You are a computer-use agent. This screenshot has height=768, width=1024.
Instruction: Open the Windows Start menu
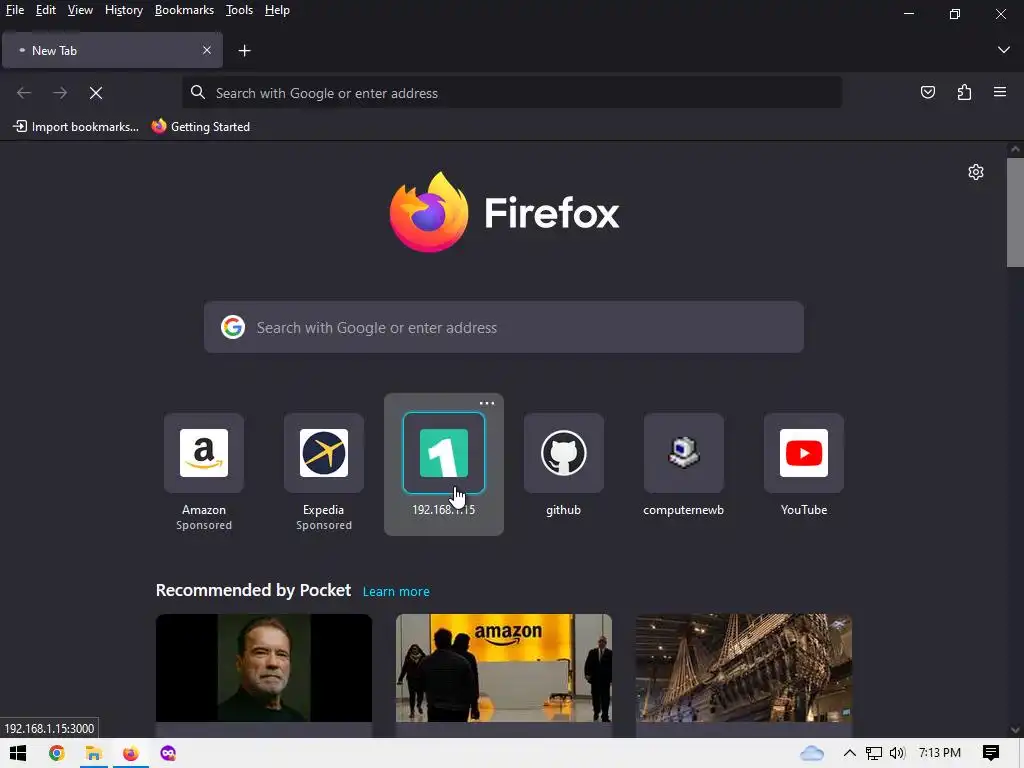[x=18, y=753]
